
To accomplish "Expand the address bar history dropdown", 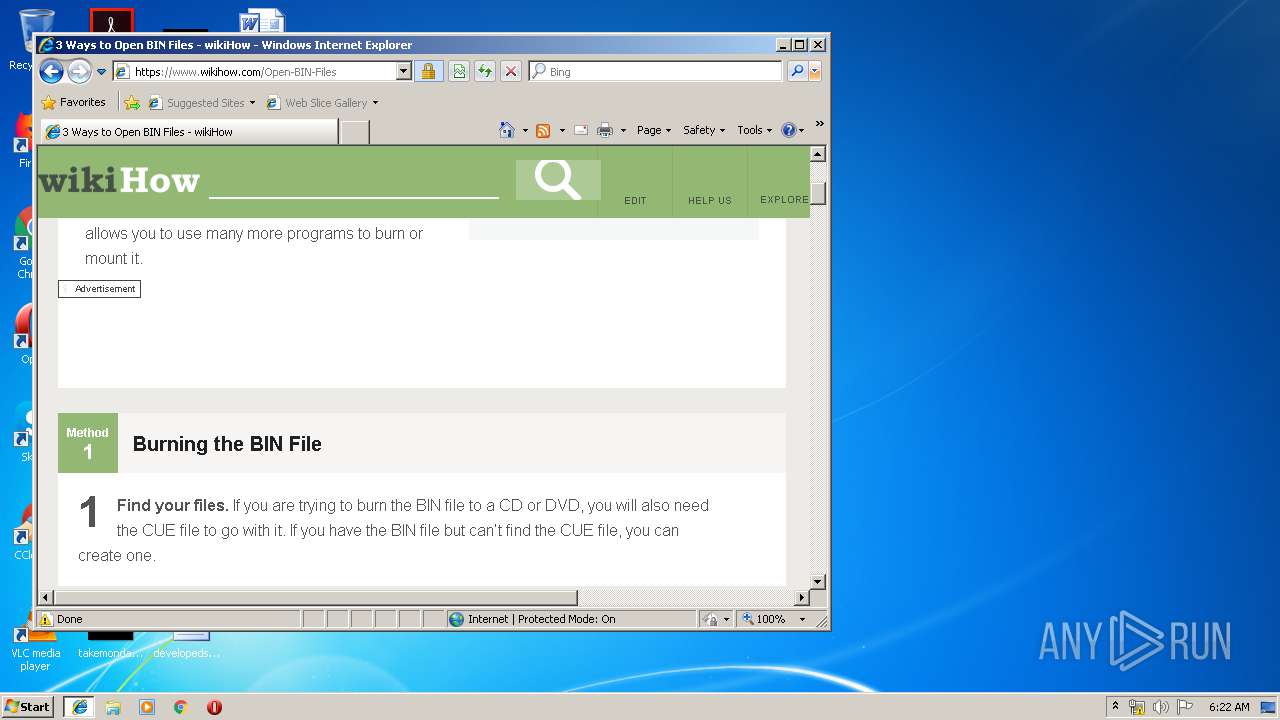I will click(x=404, y=72).
